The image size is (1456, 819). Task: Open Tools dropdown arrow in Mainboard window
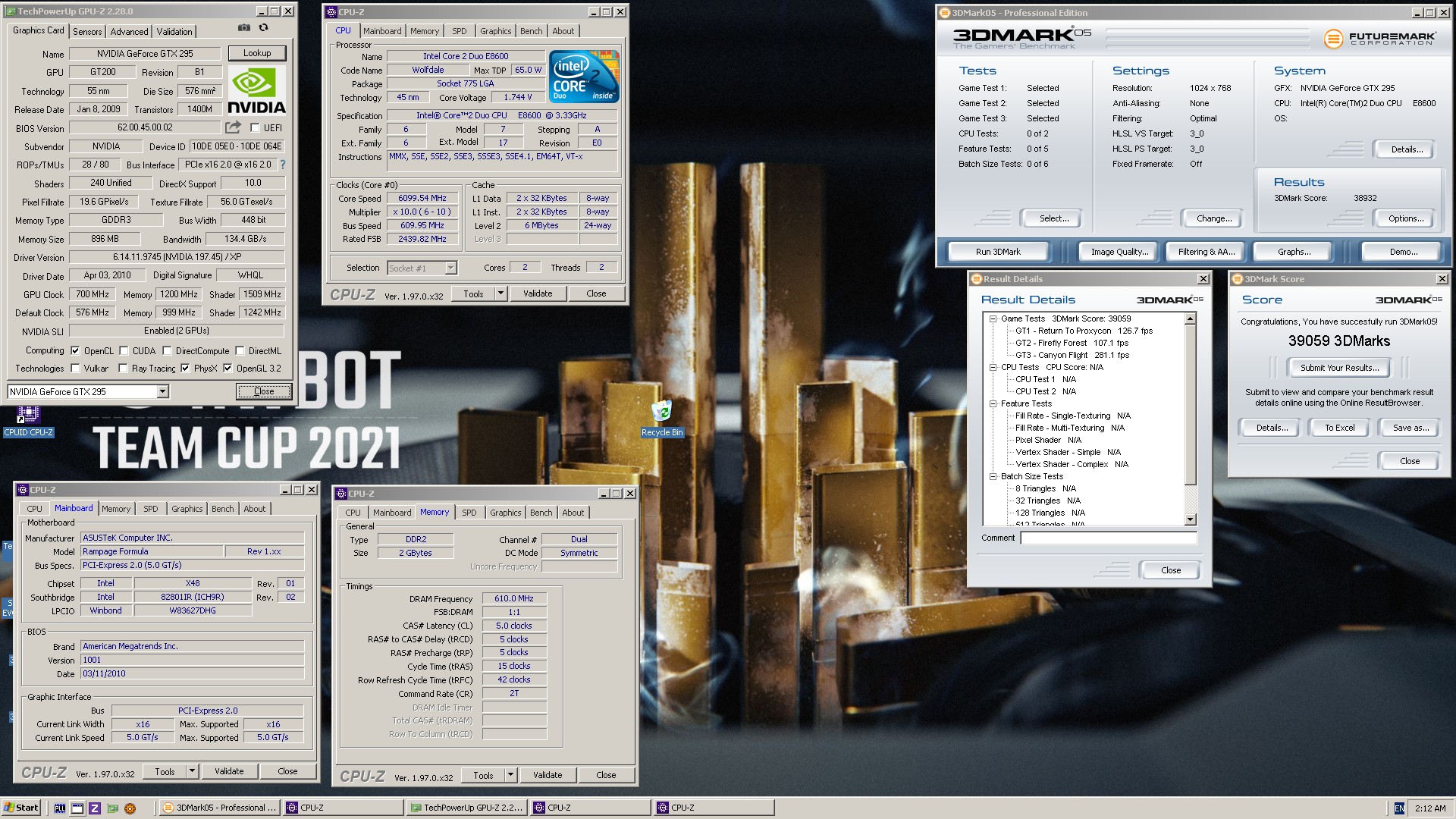pos(192,771)
